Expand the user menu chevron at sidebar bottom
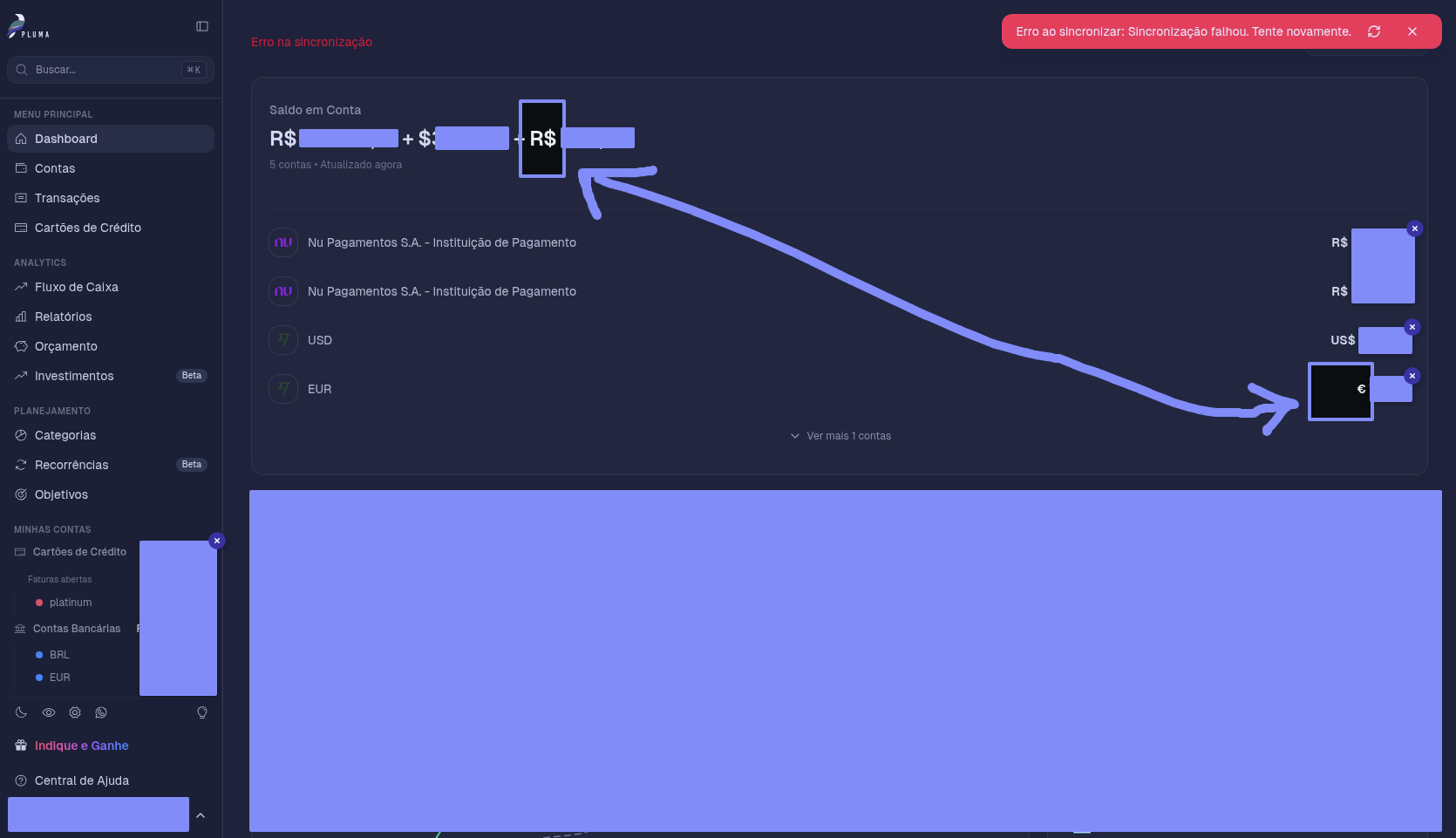The width and height of the screenshot is (1456, 838). point(201,815)
